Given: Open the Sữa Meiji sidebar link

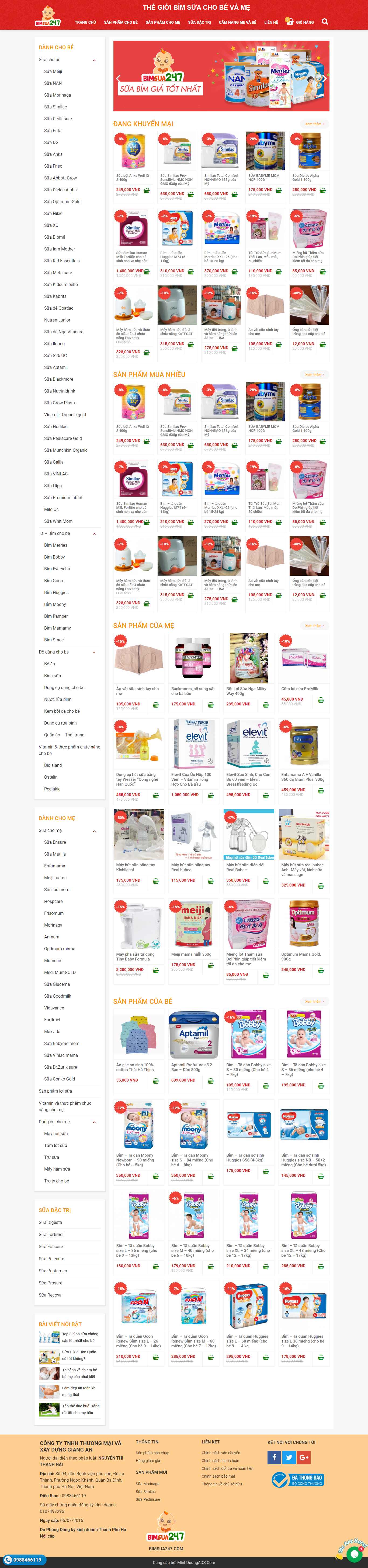Looking at the screenshot, I should [53, 71].
